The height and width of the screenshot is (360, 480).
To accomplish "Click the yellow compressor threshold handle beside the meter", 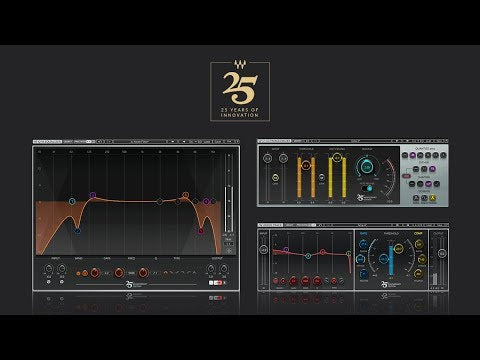I will [399, 248].
